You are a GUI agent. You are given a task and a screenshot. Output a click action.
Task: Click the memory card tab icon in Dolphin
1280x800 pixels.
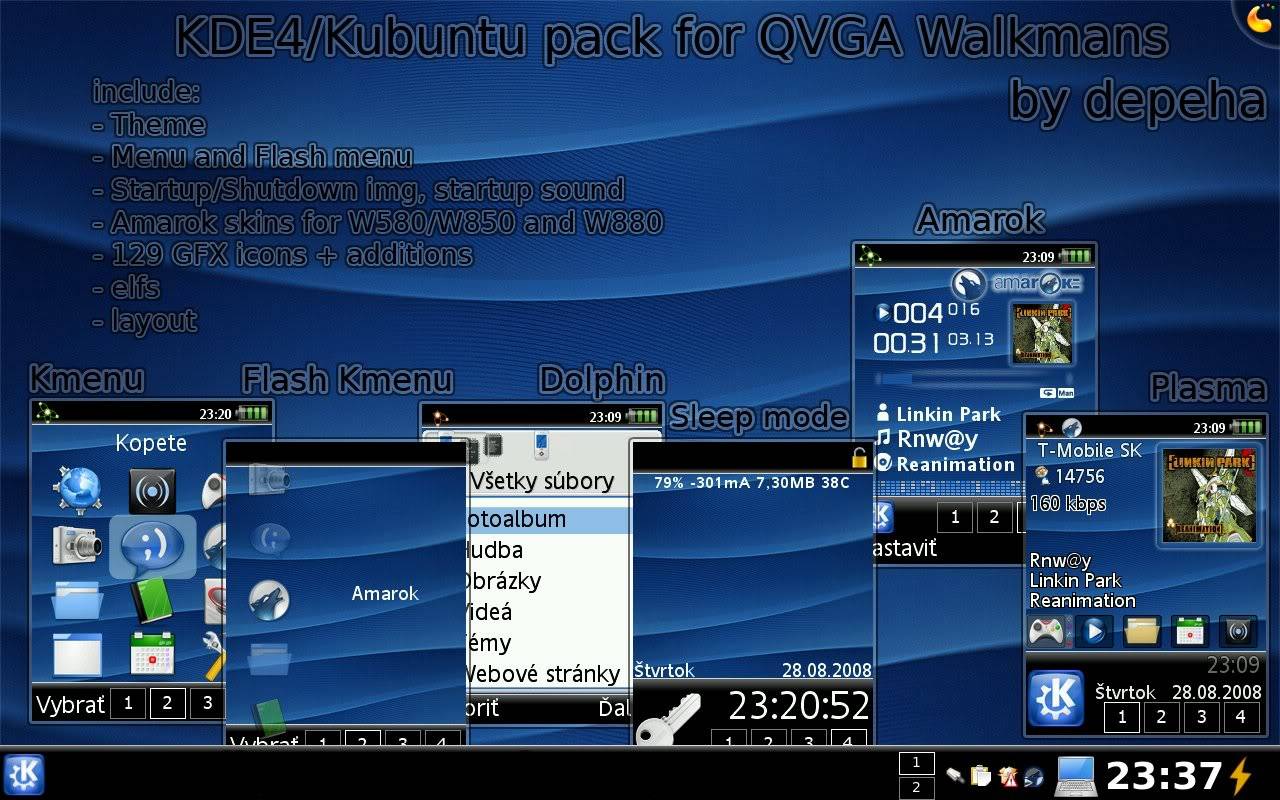tap(493, 445)
